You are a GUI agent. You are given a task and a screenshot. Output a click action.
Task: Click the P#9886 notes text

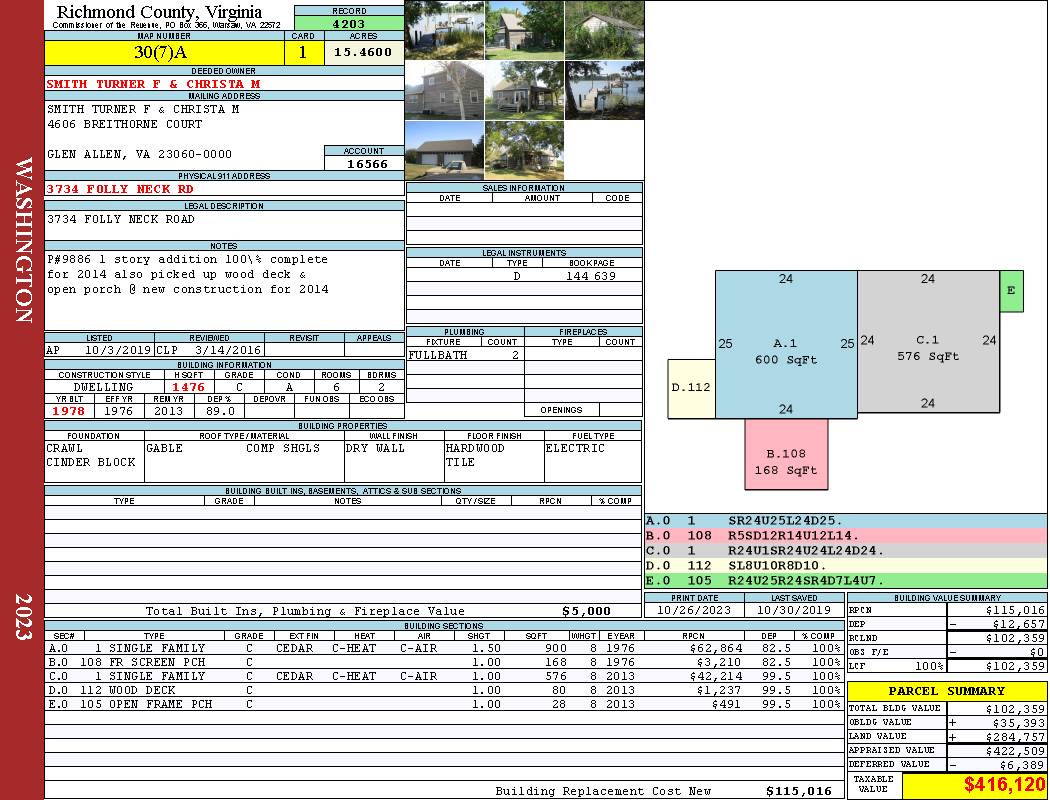click(x=188, y=274)
